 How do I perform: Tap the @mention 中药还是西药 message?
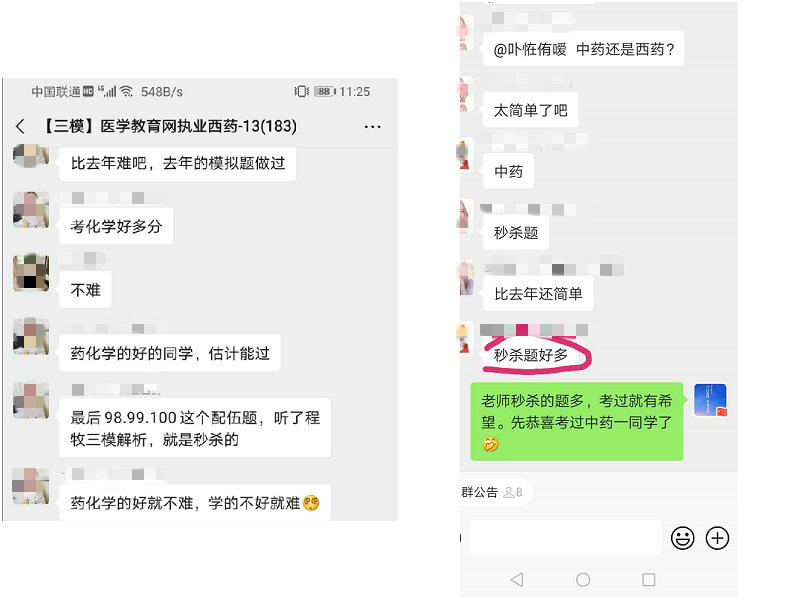(x=583, y=49)
